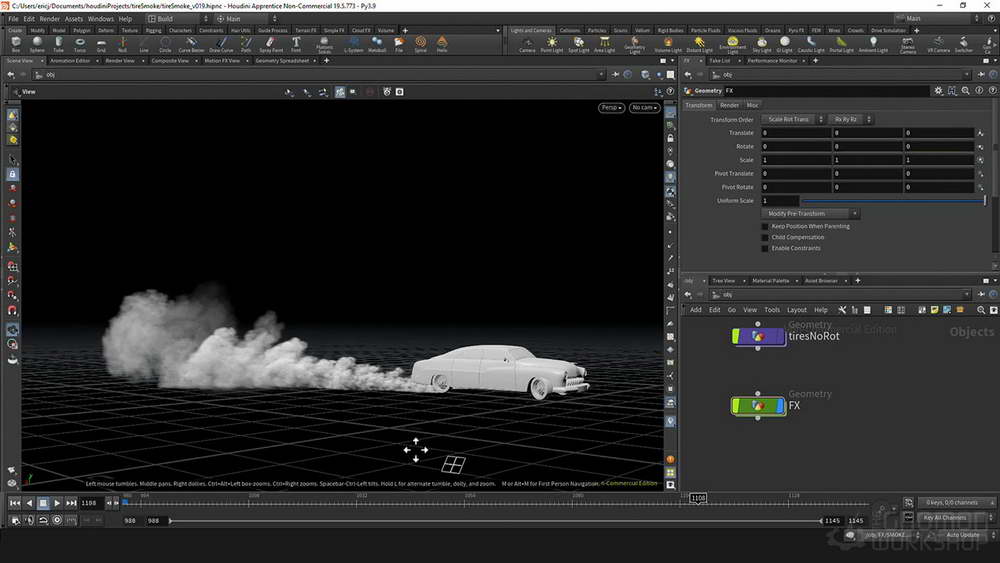Add a Spot Light from the shelf
1000x563 pixels.
(578, 44)
